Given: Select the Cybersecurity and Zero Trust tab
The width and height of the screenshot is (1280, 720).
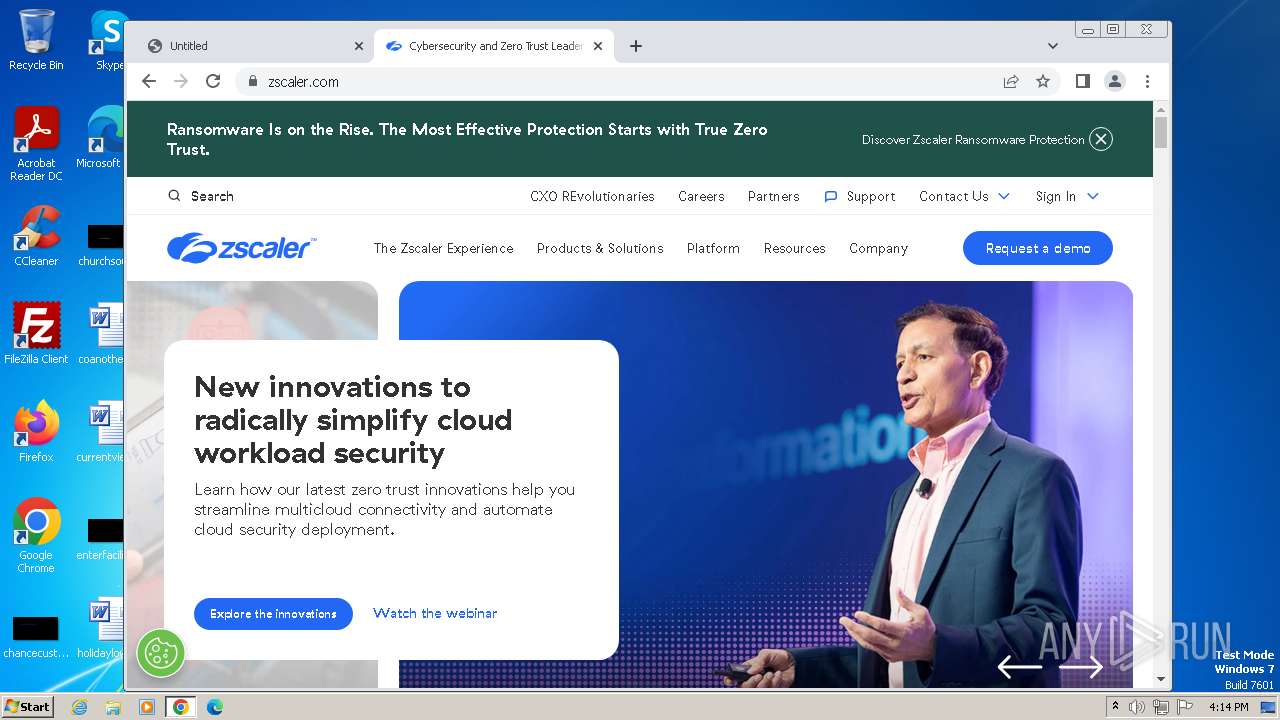Looking at the screenshot, I should [x=494, y=46].
